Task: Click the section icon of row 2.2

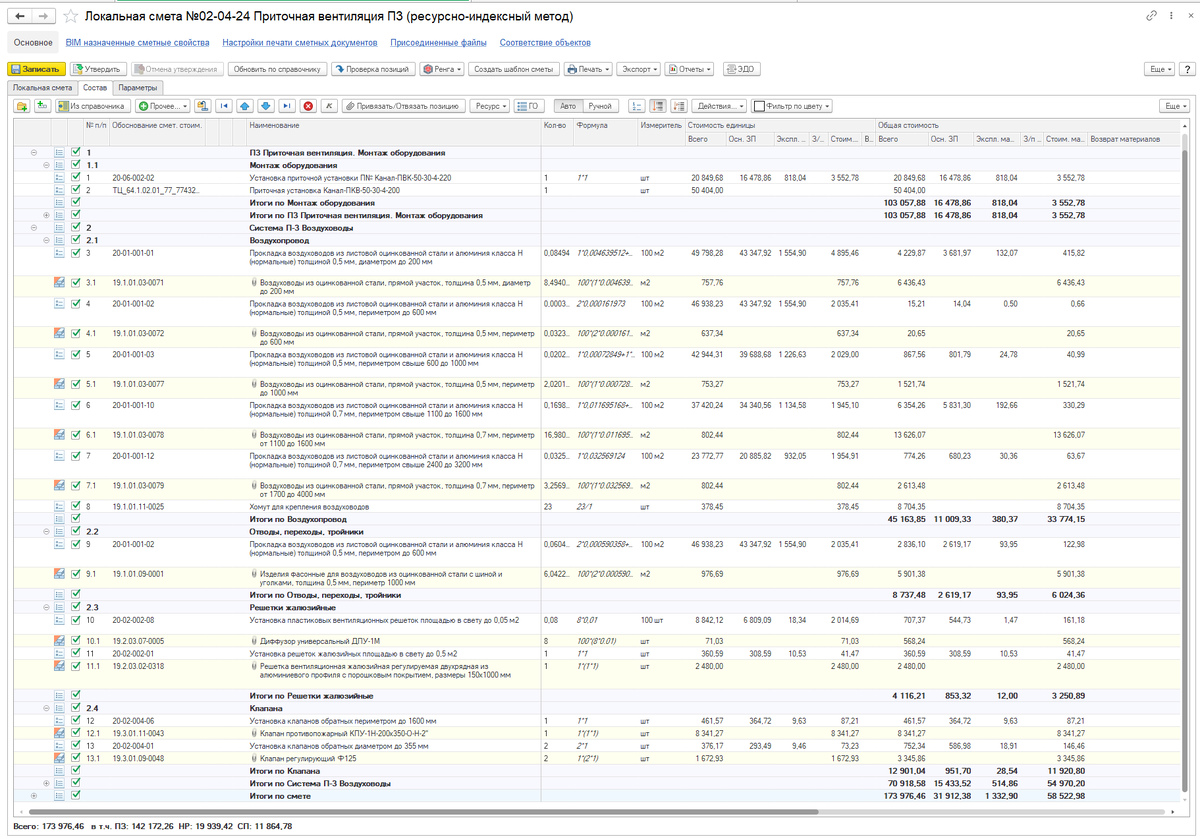Action: pyautogui.click(x=58, y=532)
